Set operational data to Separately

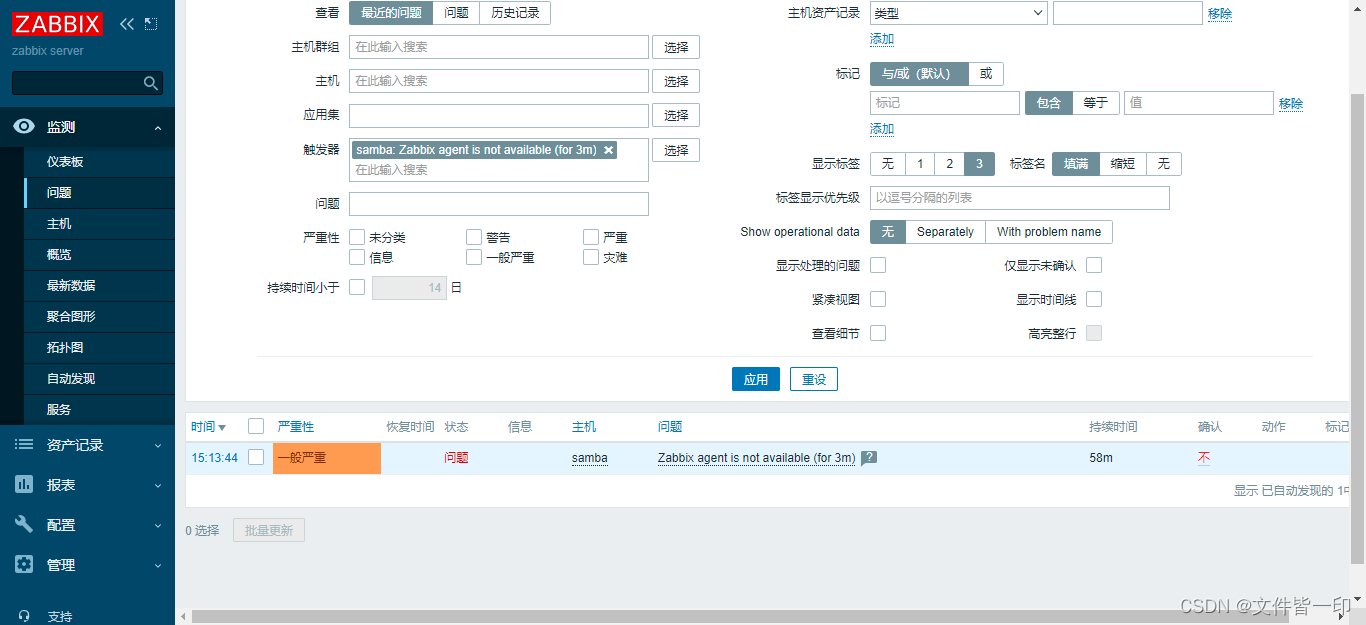pos(945,232)
